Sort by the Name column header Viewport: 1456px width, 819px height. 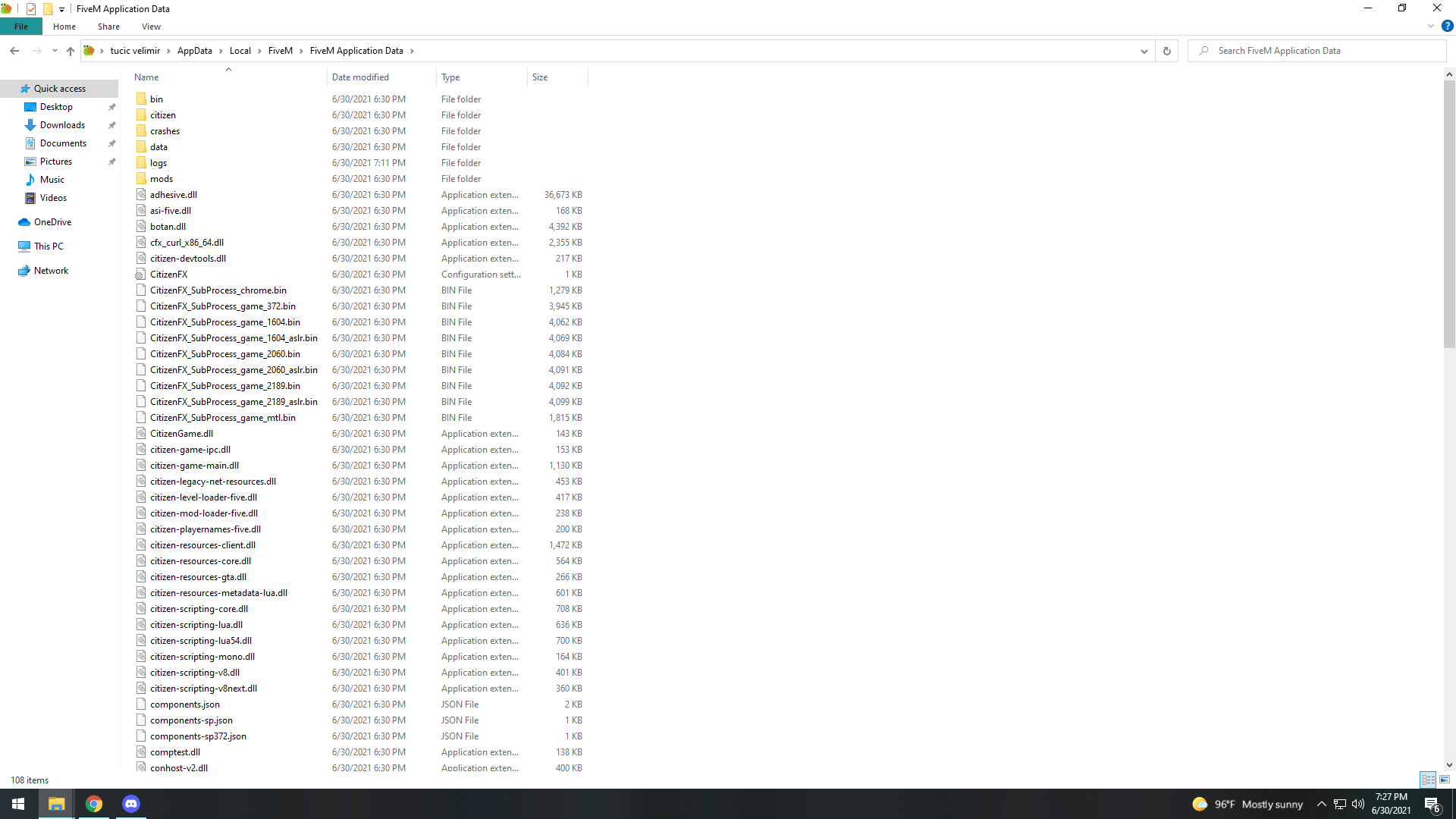click(229, 77)
